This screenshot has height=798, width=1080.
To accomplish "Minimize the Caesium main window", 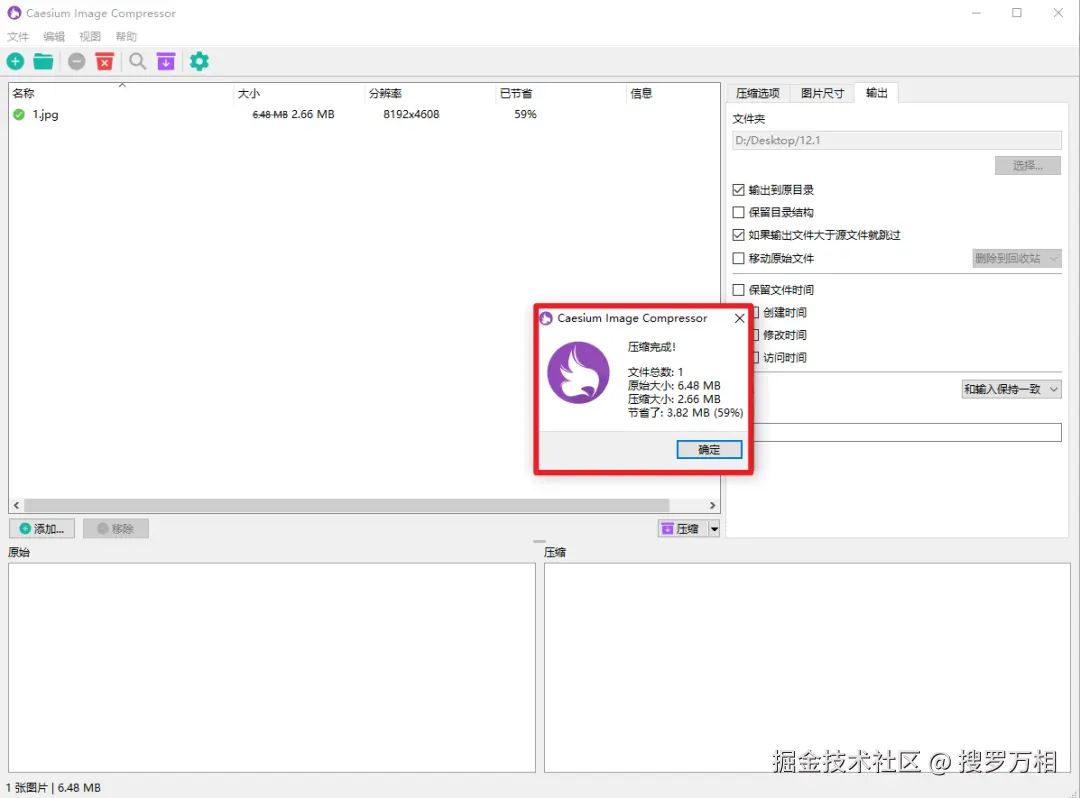I will [976, 13].
